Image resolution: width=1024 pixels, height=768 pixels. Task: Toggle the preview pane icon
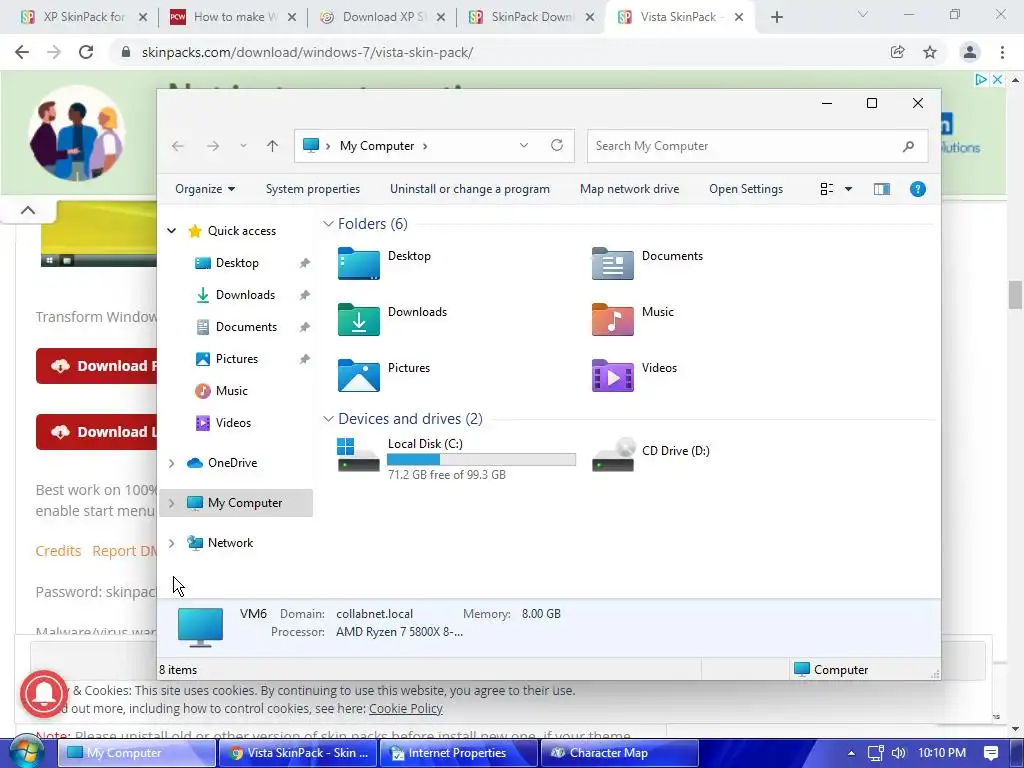click(882, 189)
